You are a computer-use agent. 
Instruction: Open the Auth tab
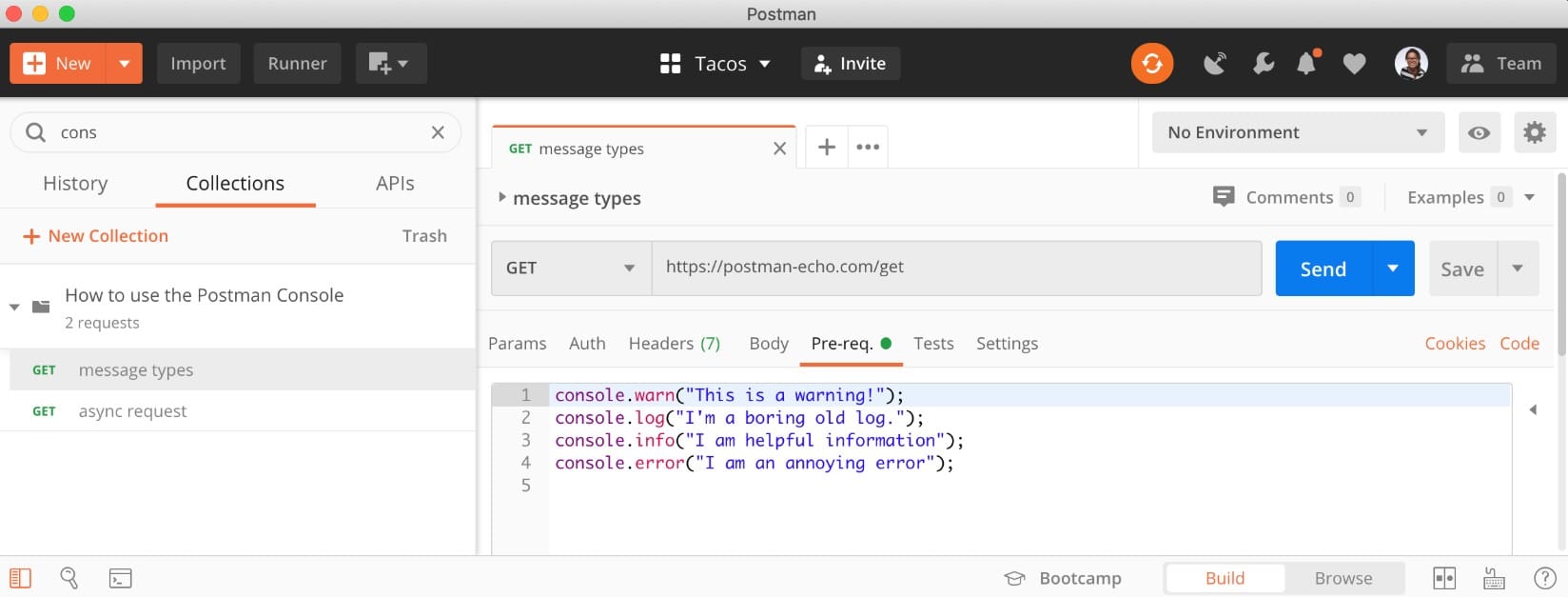pyautogui.click(x=587, y=344)
